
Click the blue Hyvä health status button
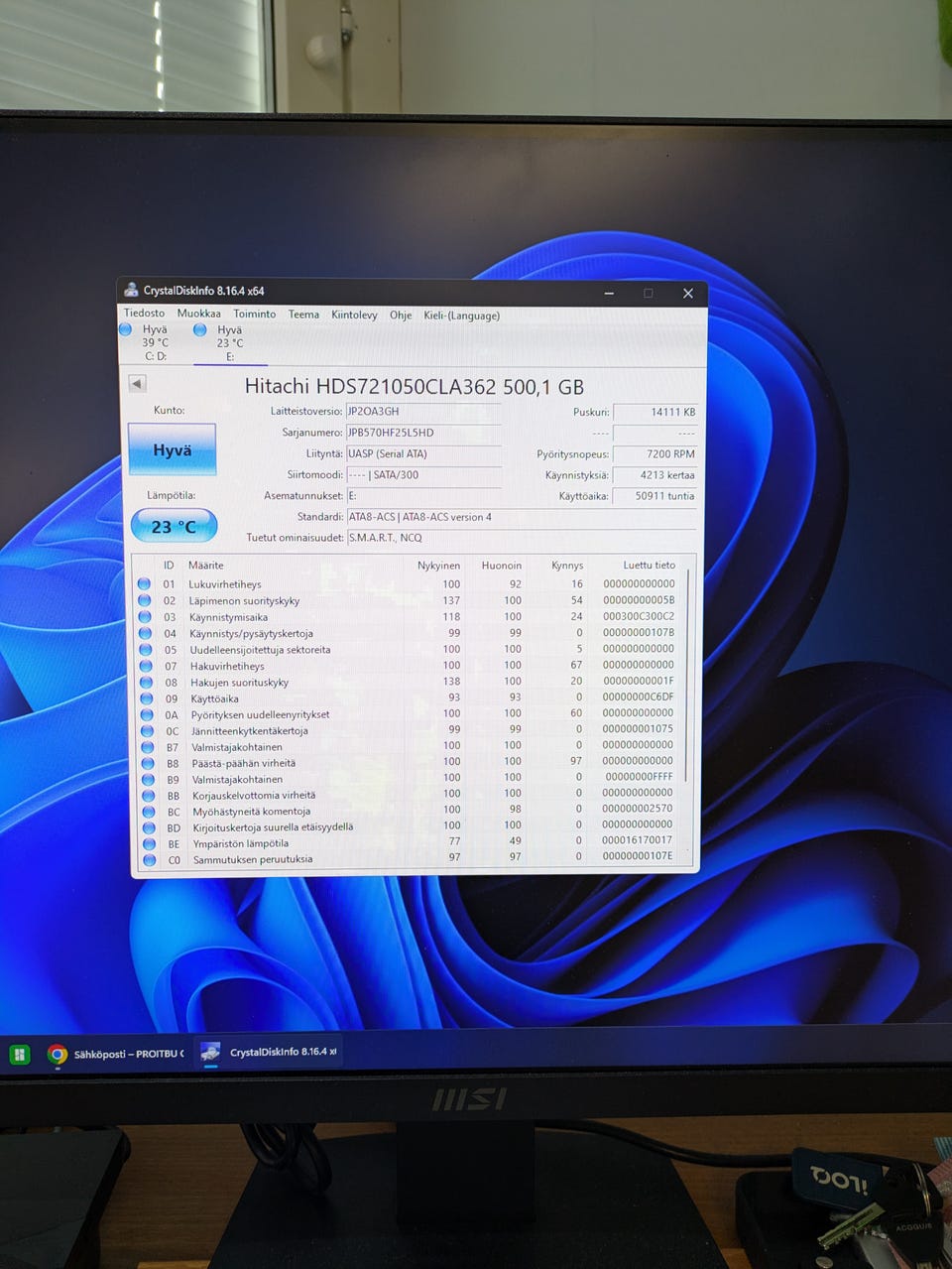click(x=172, y=450)
